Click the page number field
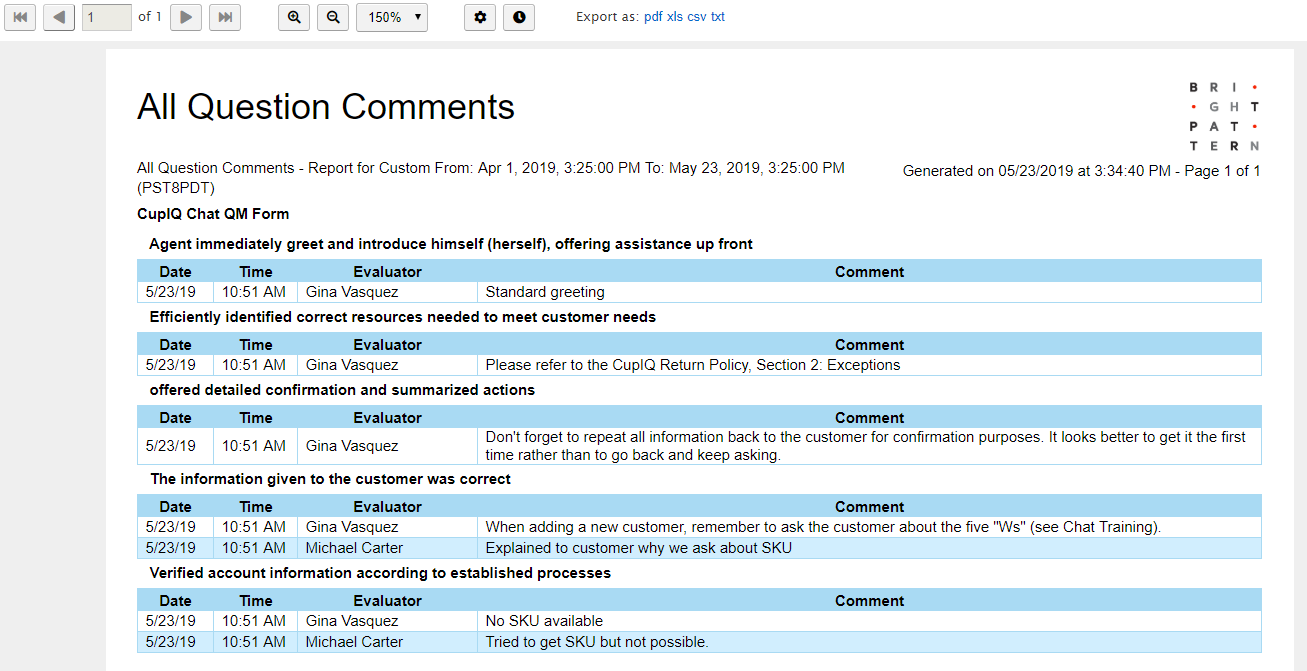This screenshot has height=671, width=1307. click(107, 17)
